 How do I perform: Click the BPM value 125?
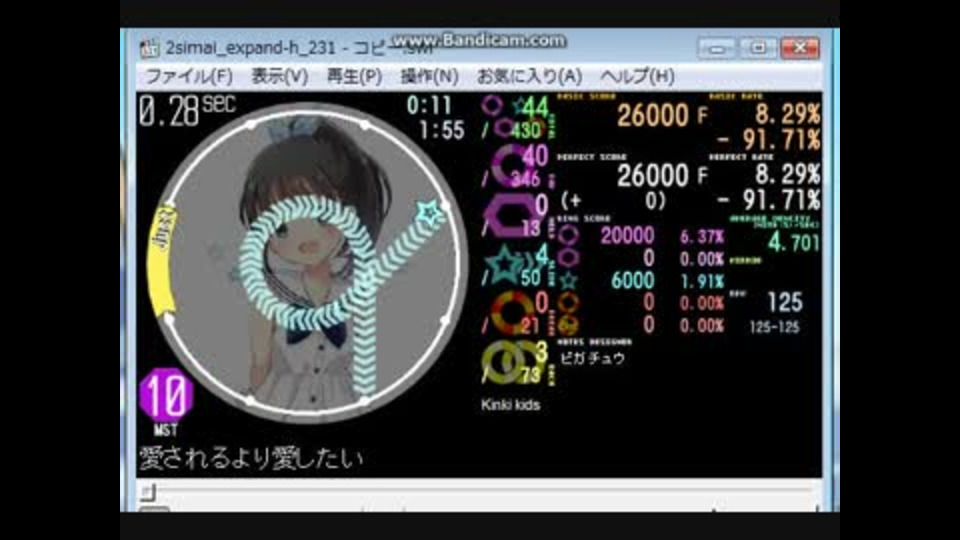pyautogui.click(x=785, y=302)
